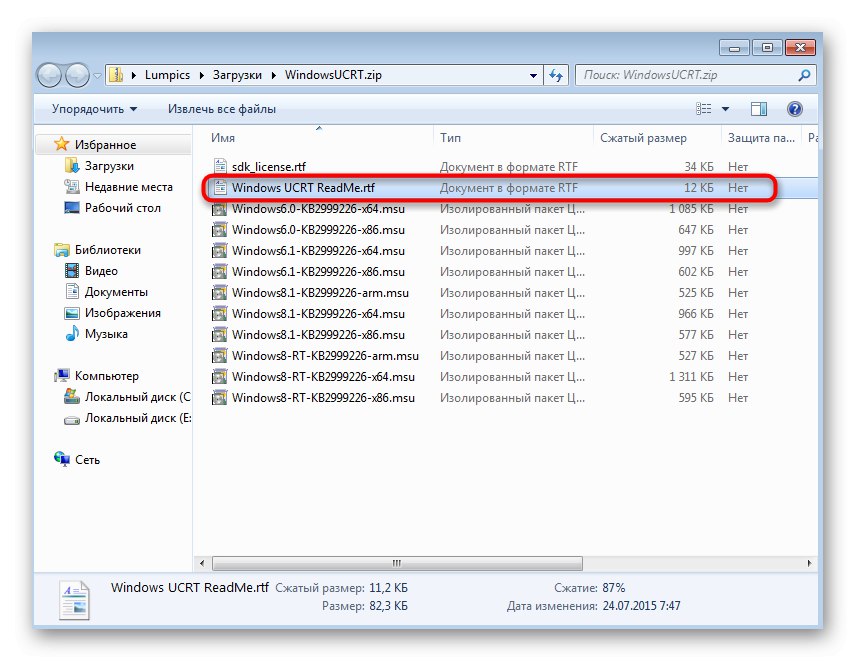The width and height of the screenshot is (855, 661).
Task: Open Локальный диск (E: in the sidebar
Action: tap(137, 418)
